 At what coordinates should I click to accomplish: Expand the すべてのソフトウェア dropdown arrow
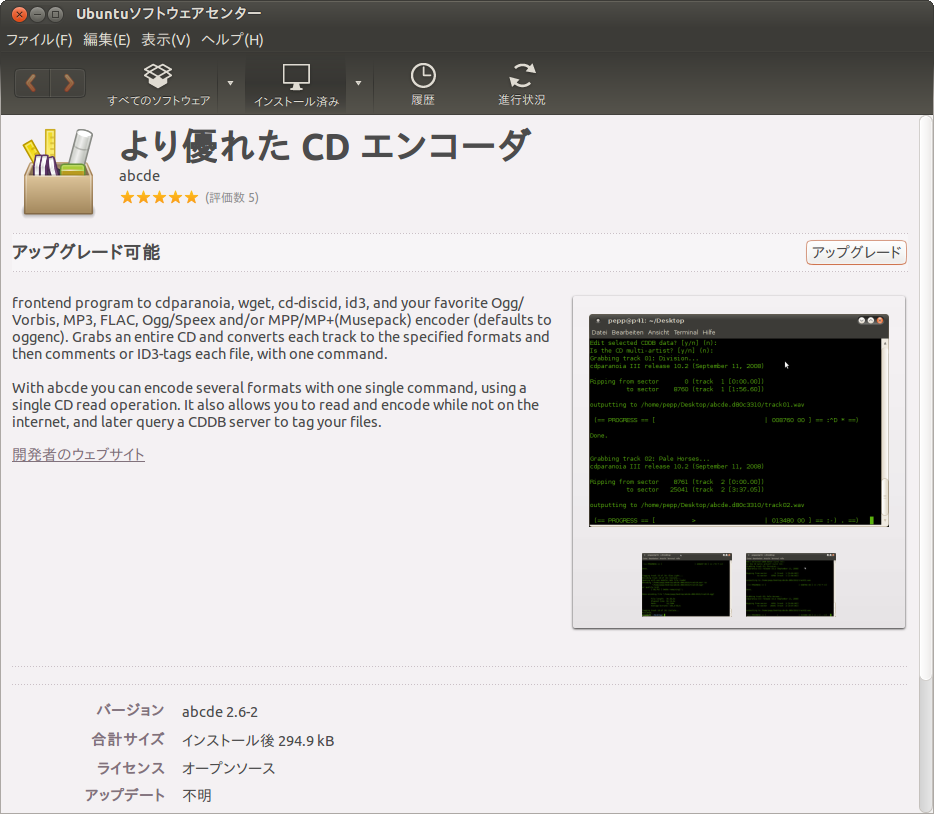click(x=230, y=83)
